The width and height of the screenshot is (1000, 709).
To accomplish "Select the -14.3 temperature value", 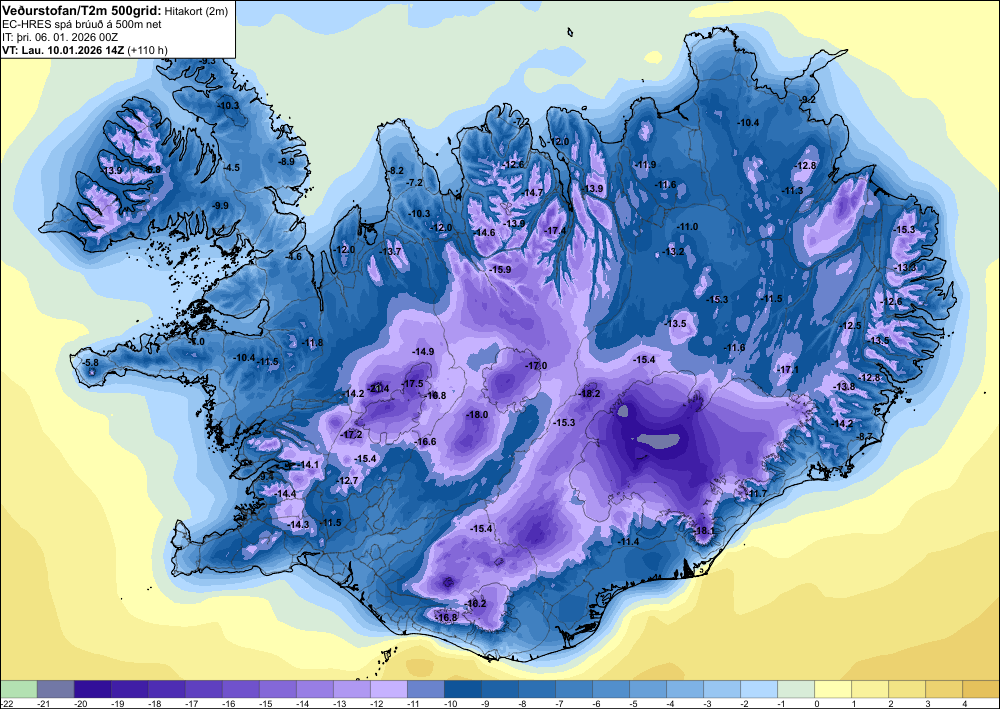I will pos(298,524).
